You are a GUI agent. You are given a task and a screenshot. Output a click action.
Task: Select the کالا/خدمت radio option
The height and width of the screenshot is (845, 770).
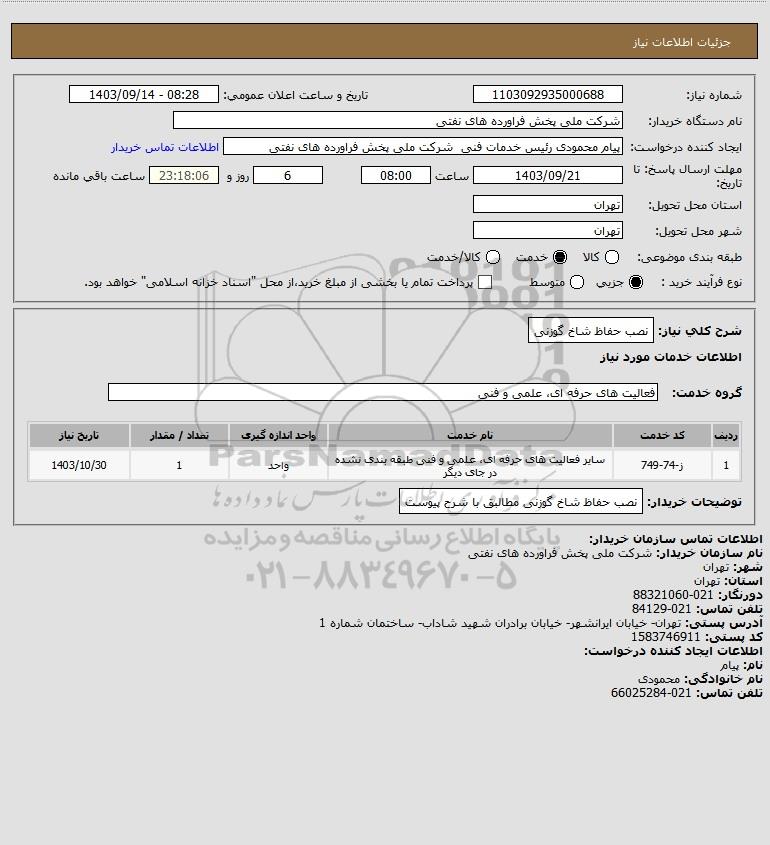click(492, 258)
